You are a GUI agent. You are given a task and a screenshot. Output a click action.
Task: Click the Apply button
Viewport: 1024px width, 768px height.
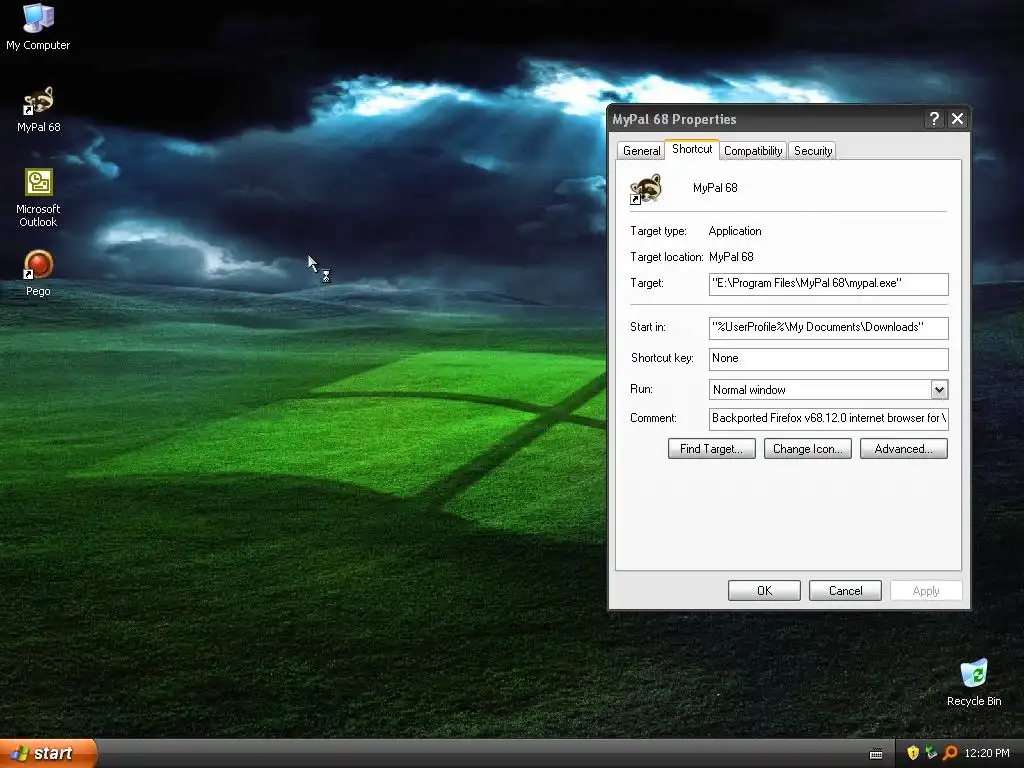pyautogui.click(x=925, y=590)
